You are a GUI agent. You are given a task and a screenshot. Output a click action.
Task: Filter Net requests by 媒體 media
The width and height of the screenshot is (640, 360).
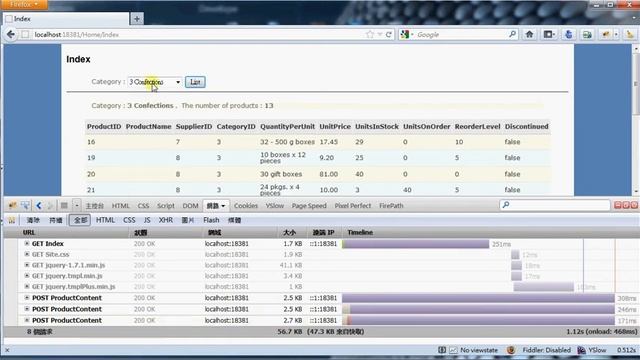click(234, 220)
